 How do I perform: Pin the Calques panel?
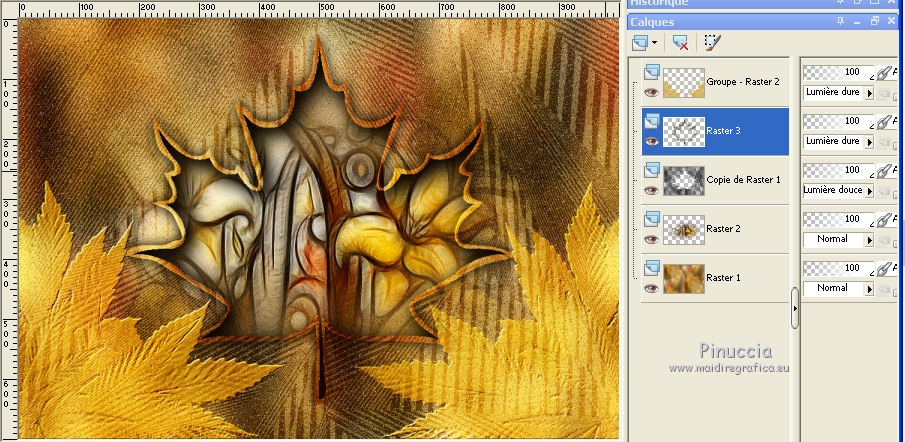[x=840, y=21]
